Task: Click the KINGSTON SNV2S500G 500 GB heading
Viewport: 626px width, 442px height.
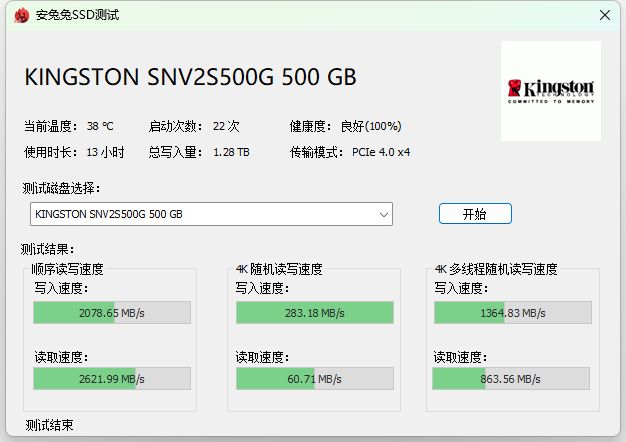Action: pyautogui.click(x=189, y=78)
